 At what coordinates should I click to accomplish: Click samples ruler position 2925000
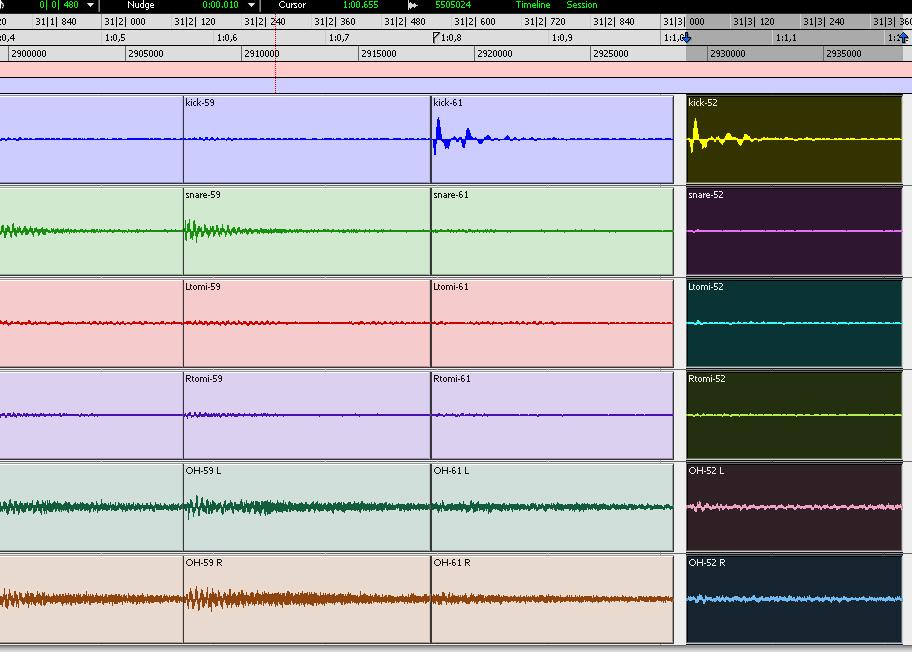coord(611,54)
